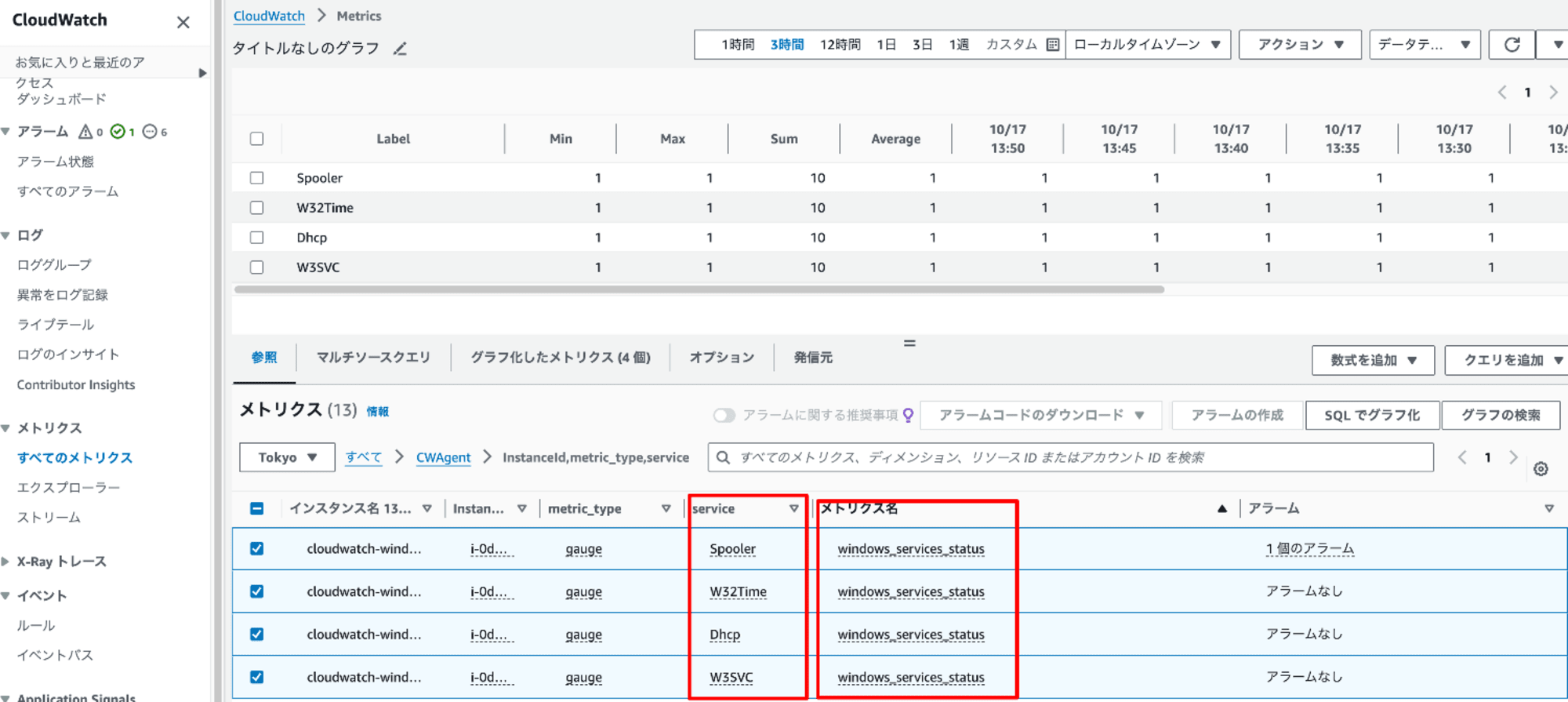Switch to the マルチソースクエリ tab

373,358
